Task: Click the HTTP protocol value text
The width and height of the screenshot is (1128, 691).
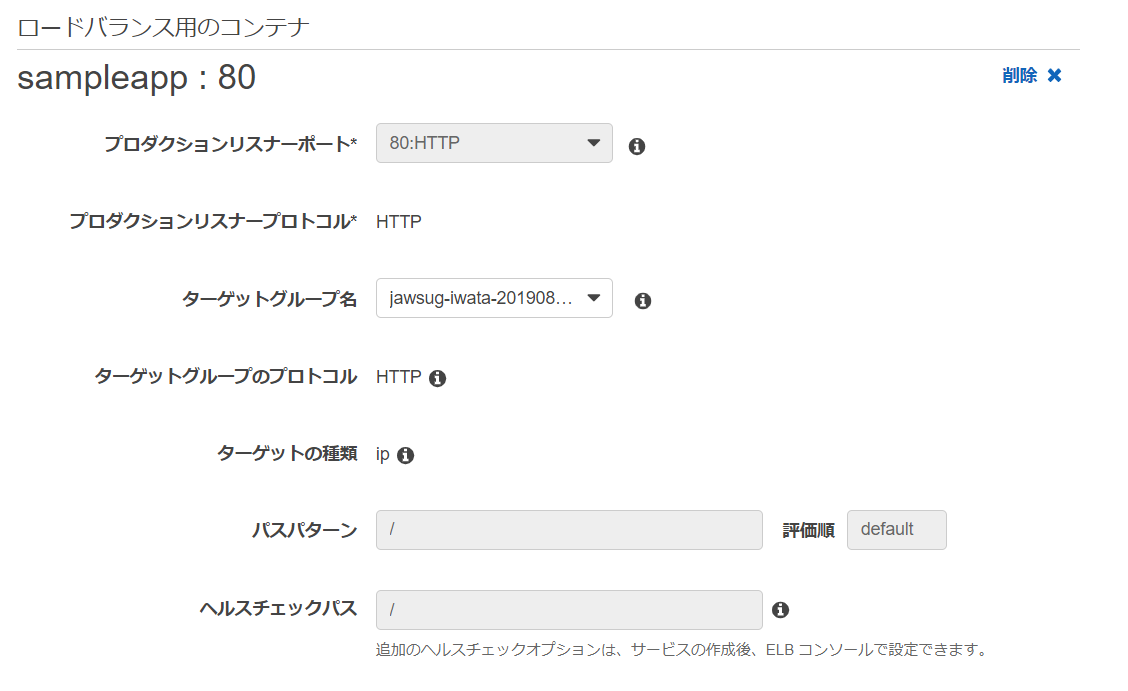Action: coord(399,221)
